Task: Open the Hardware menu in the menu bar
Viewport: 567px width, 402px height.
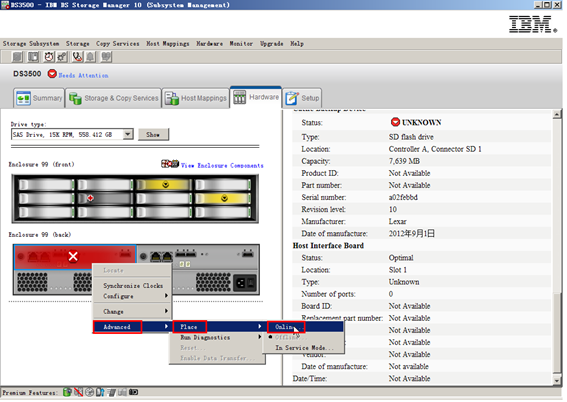Action: (209, 44)
